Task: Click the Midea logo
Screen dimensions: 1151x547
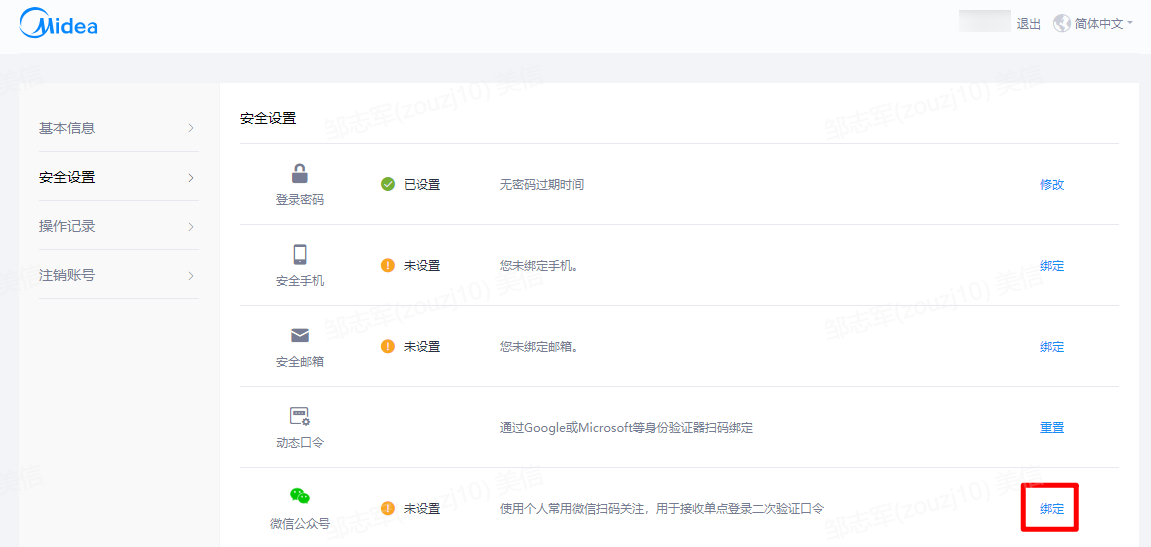Action: pos(59,24)
